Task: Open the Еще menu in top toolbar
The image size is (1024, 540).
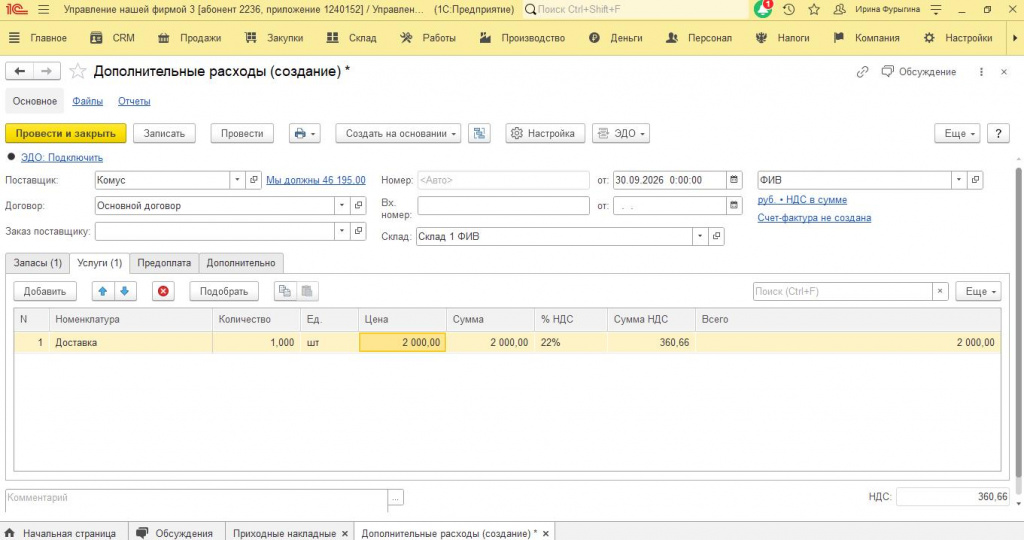Action: pyautogui.click(x=957, y=133)
